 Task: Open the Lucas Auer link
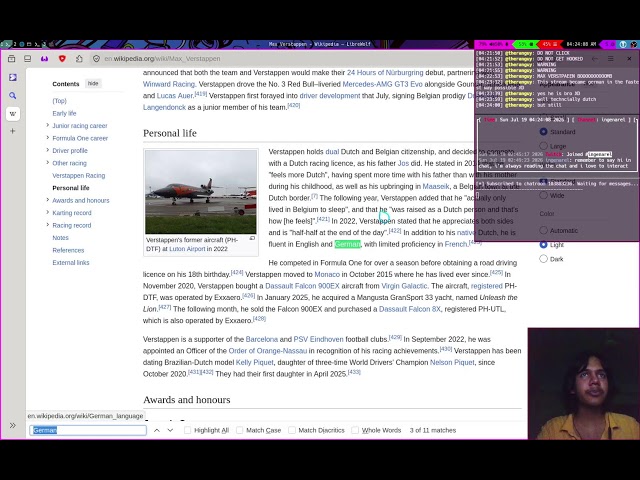174,96
